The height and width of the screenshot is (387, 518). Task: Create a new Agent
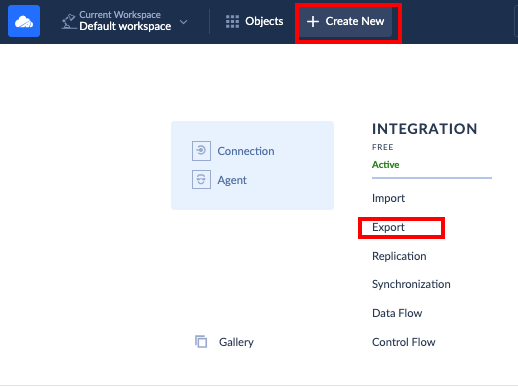[x=232, y=180]
